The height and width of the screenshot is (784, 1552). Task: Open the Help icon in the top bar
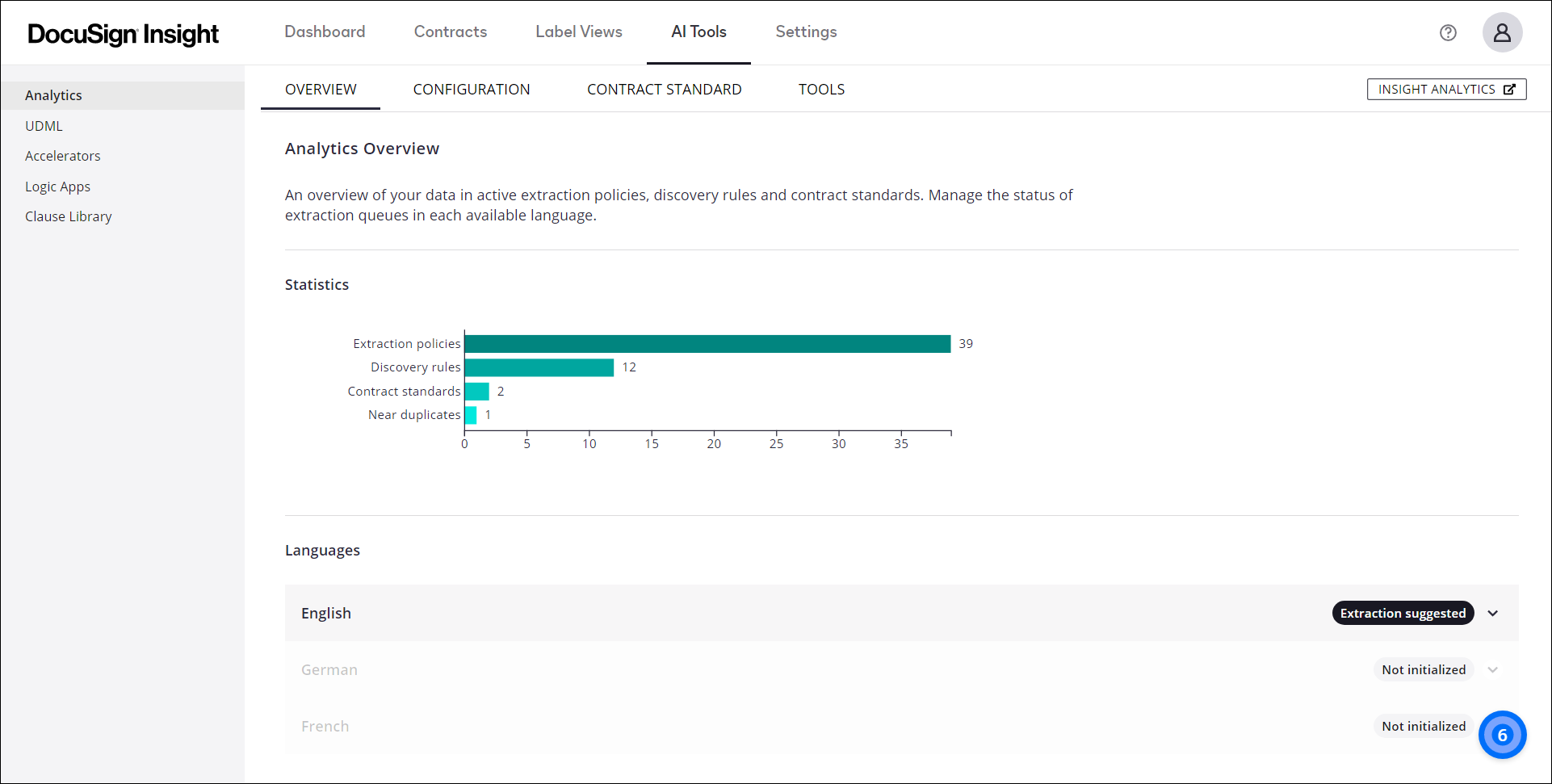point(1448,32)
